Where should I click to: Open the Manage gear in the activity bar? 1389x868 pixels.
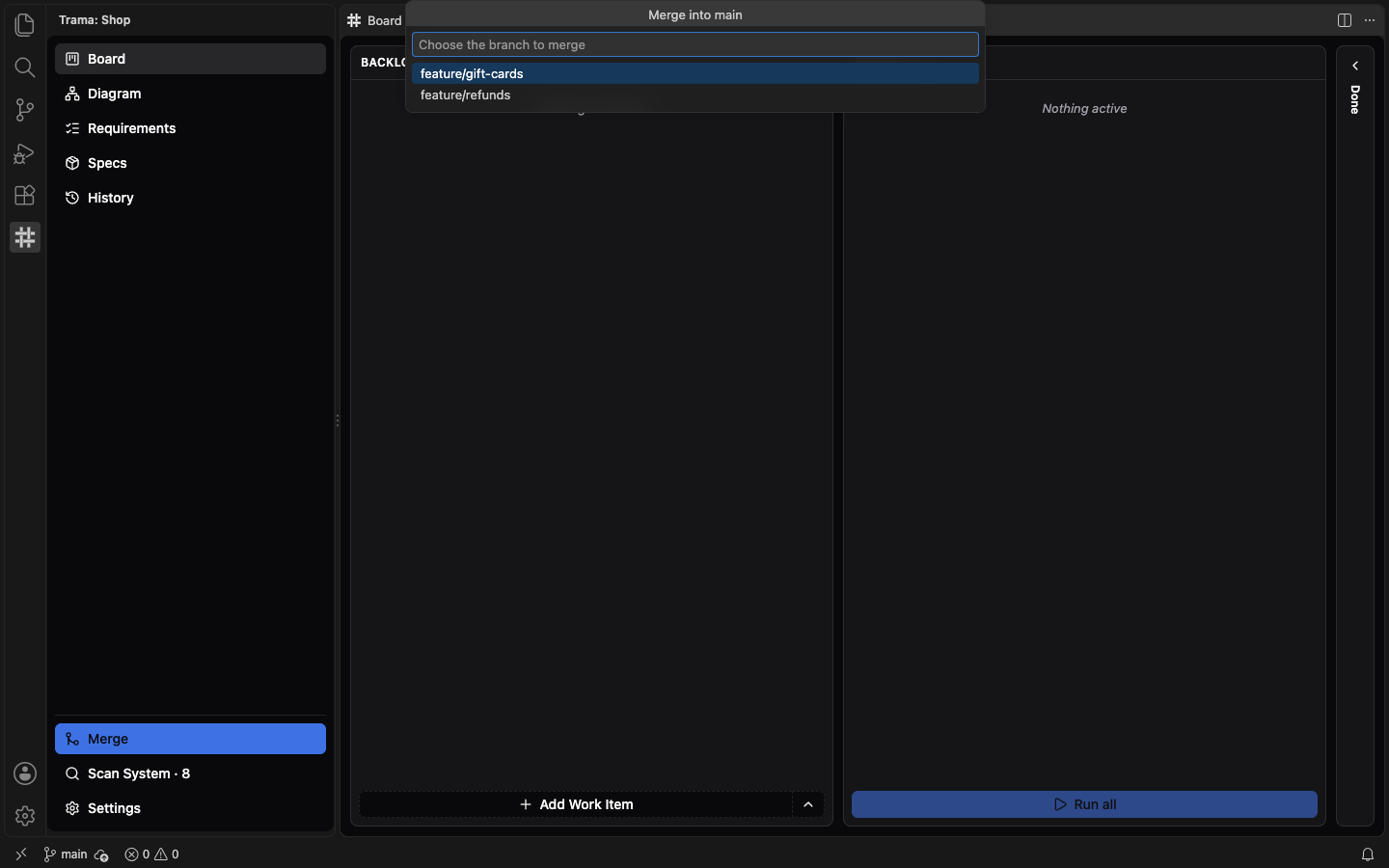pyautogui.click(x=25, y=816)
